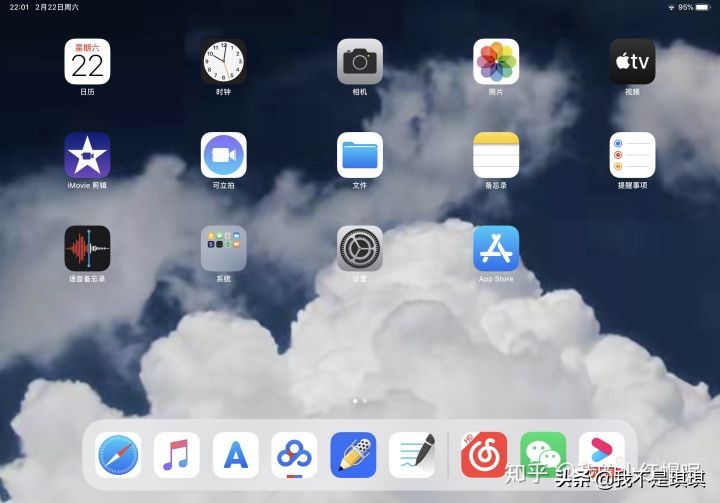This screenshot has width=720, height=503.
Task: Open NetEase Cloud Music HD in dock
Action: pos(484,455)
